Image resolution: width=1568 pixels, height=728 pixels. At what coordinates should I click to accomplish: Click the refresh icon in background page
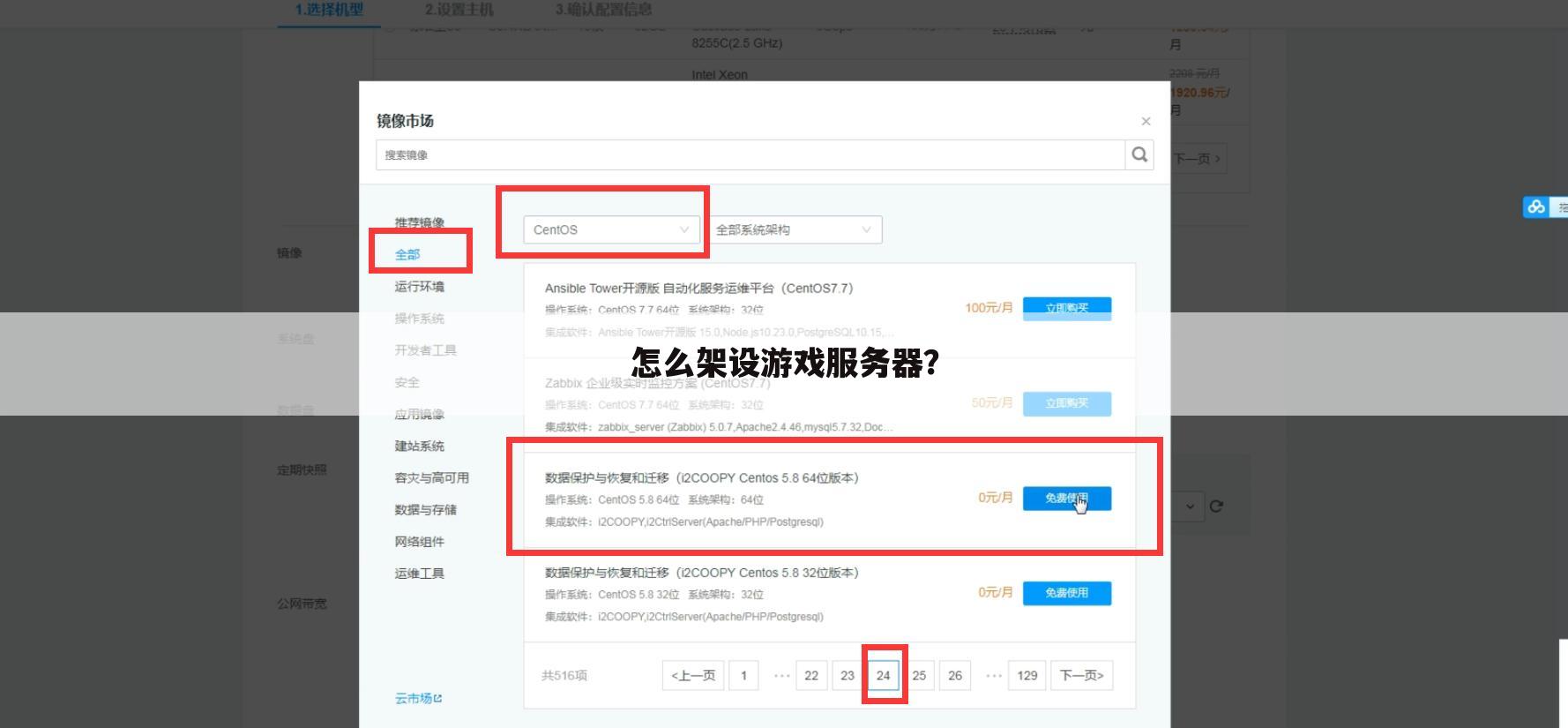[1216, 507]
